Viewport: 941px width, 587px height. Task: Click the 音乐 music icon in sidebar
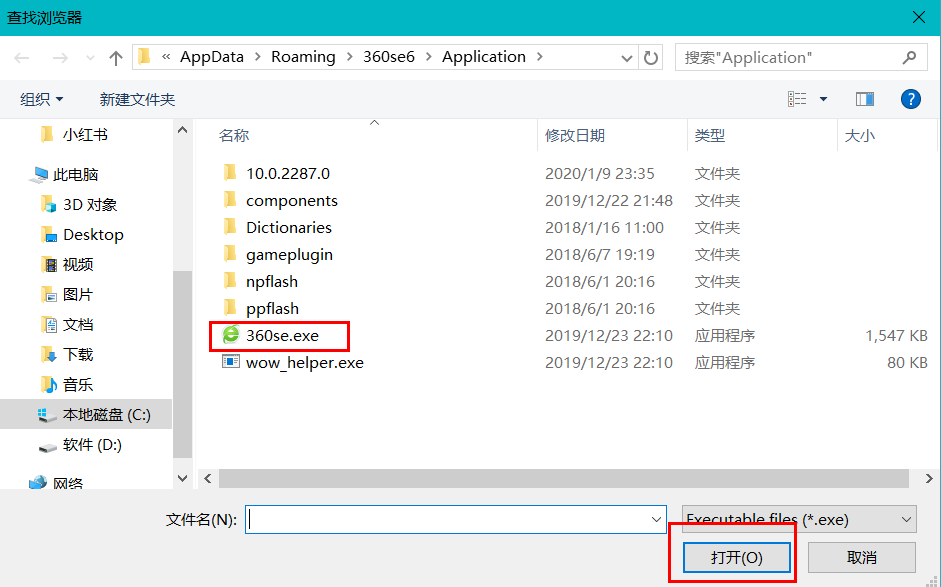click(49, 385)
